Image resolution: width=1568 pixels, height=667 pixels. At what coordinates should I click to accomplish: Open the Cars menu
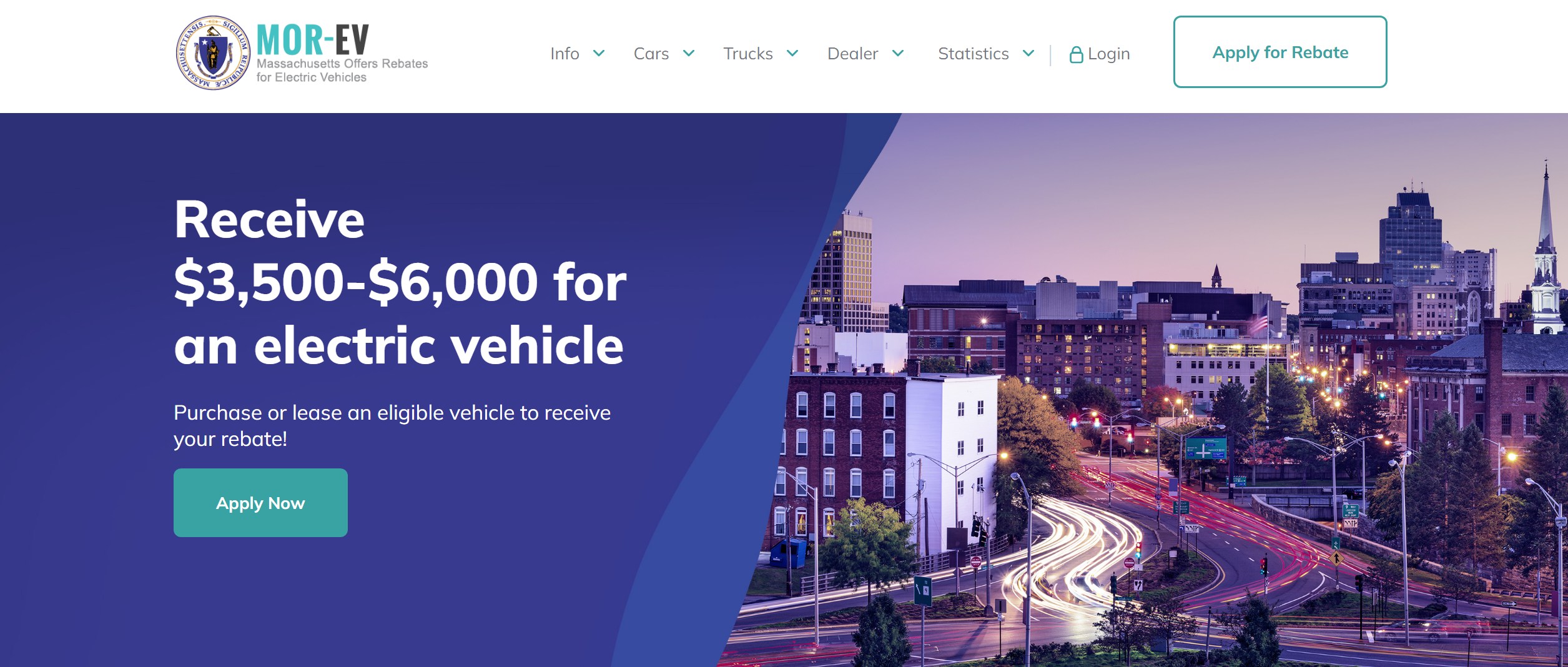pyautogui.click(x=651, y=54)
